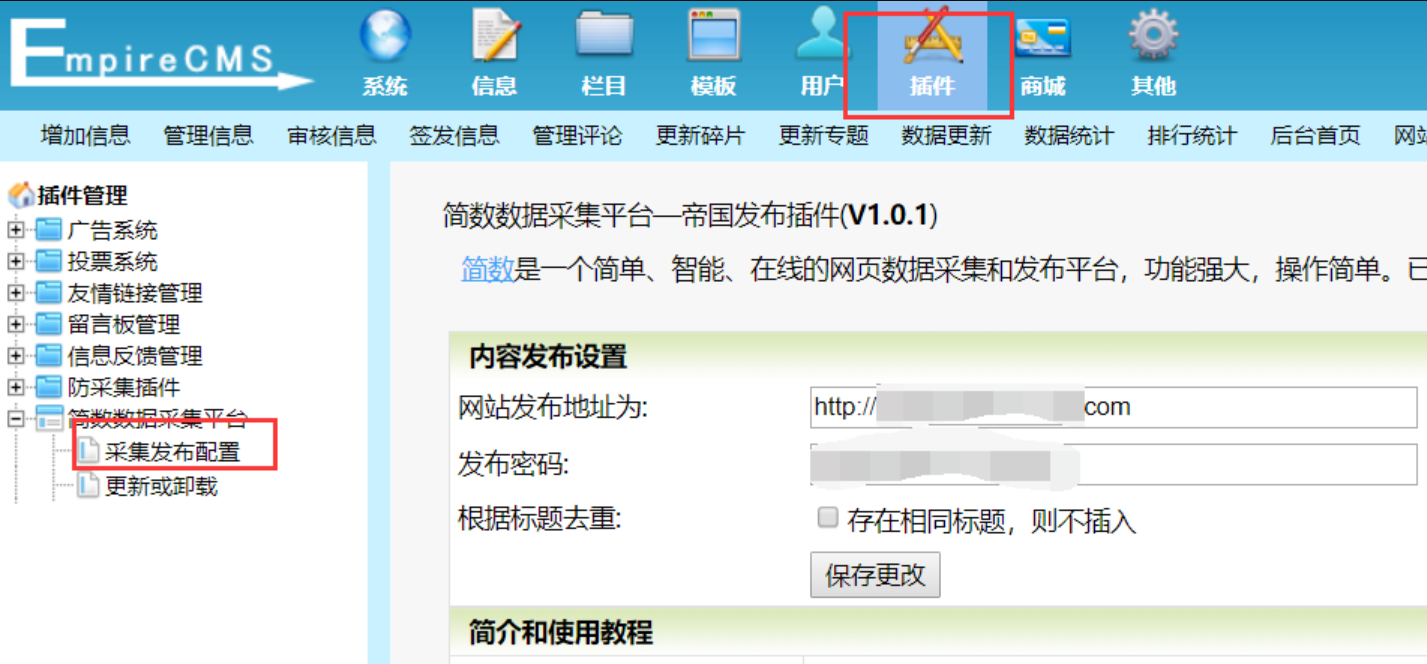Image resolution: width=1427 pixels, height=664 pixels.
Task: Expand the 留言板管理 tree node
Action: (x=15, y=324)
